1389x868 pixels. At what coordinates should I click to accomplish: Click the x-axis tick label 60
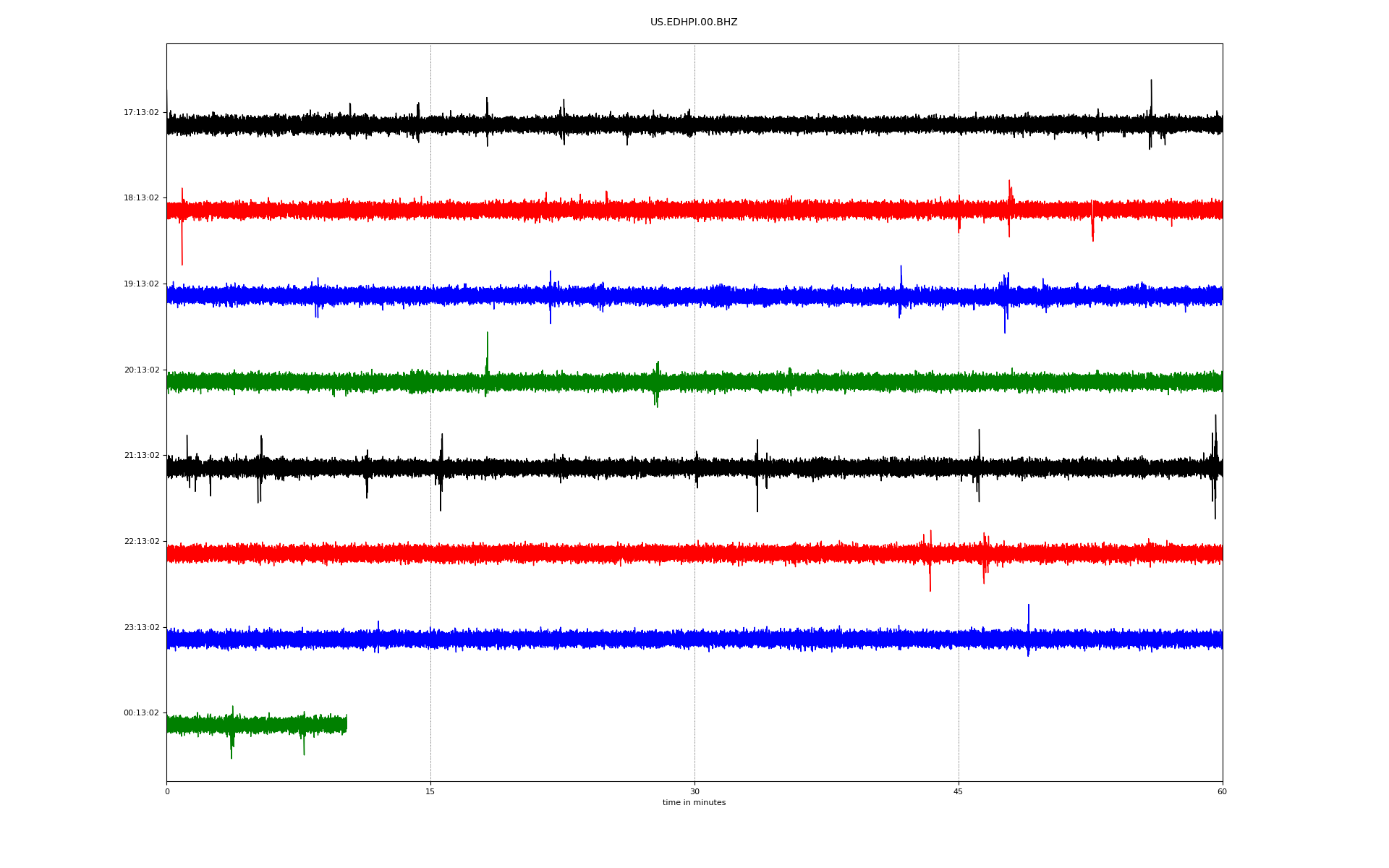1222,791
